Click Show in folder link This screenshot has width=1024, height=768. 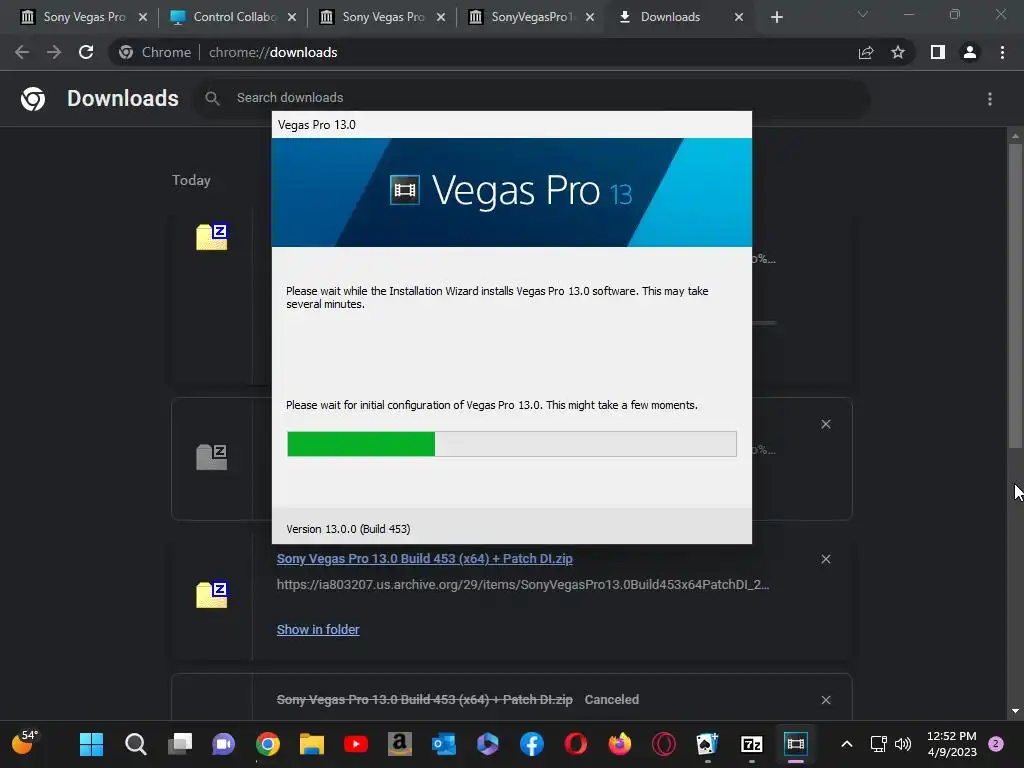pos(318,630)
